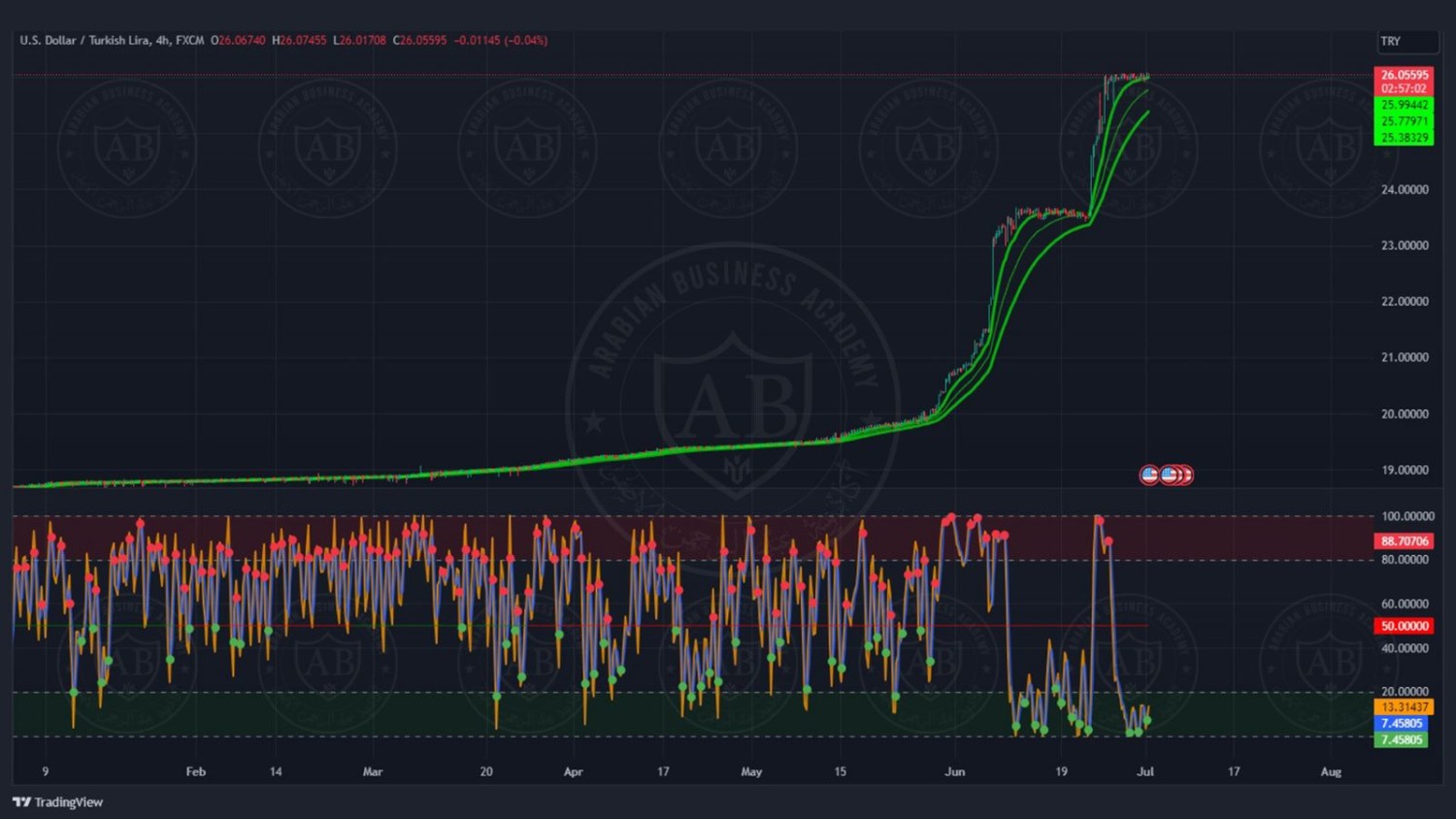Click the green 25.99442 moving average label
This screenshot has height=819, width=1456.
(1404, 105)
